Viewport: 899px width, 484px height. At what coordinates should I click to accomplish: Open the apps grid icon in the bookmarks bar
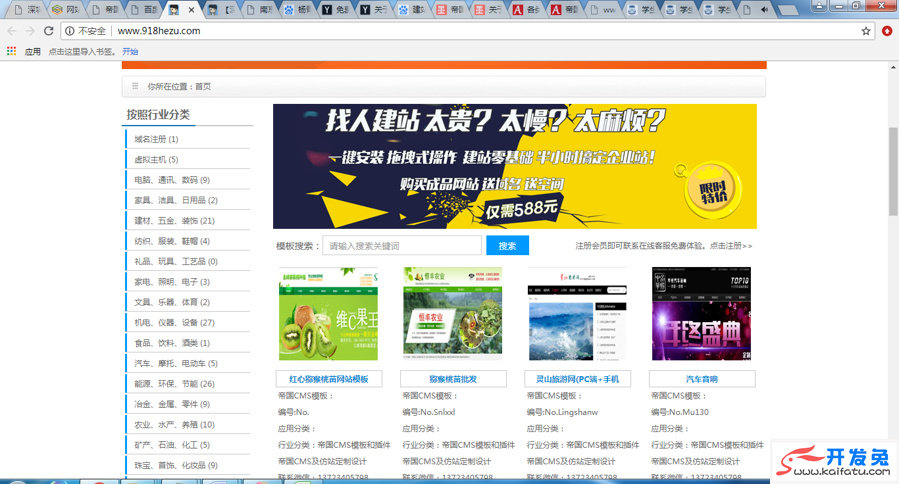coord(11,51)
